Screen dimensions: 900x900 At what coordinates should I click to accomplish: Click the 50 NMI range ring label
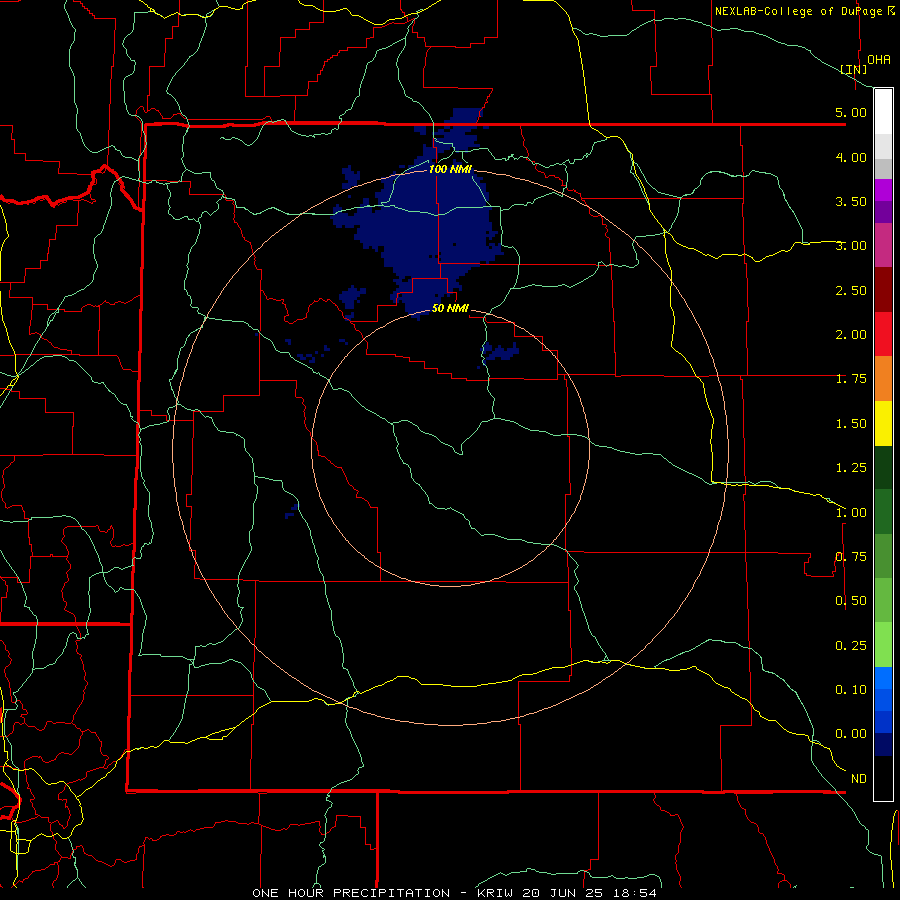[451, 308]
